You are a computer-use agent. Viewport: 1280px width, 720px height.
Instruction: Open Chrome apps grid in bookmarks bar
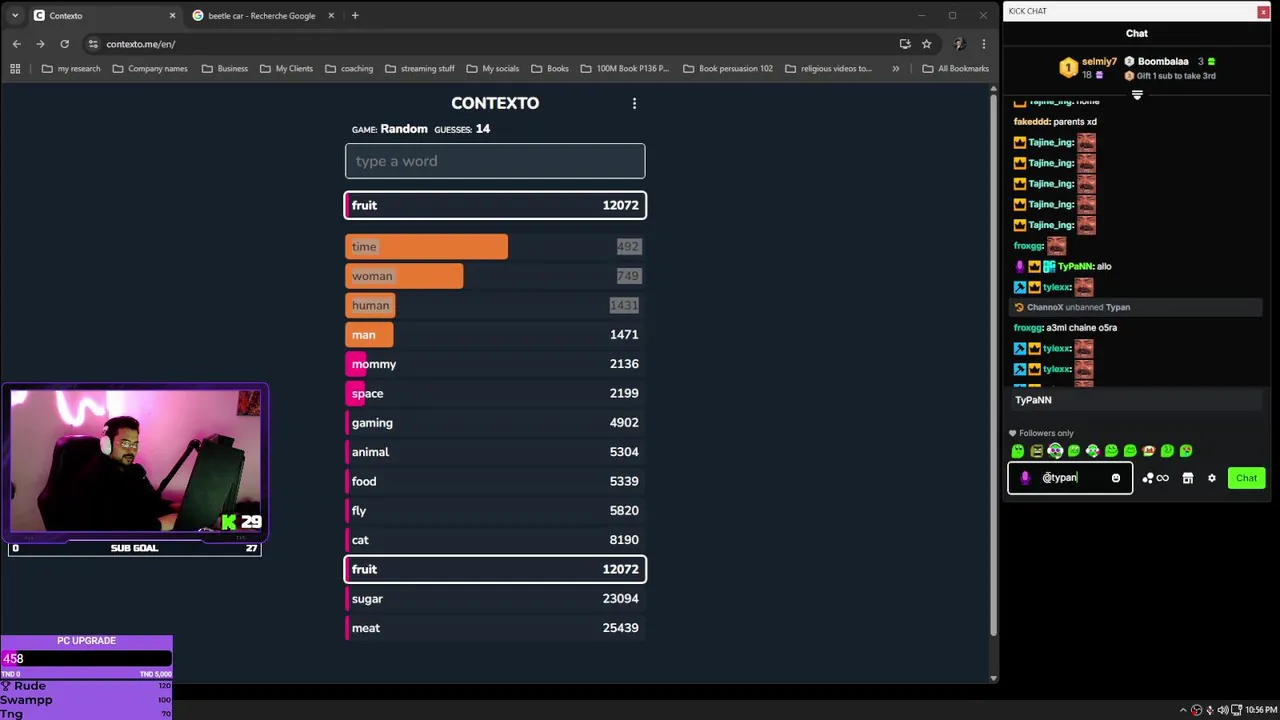pyautogui.click(x=15, y=69)
